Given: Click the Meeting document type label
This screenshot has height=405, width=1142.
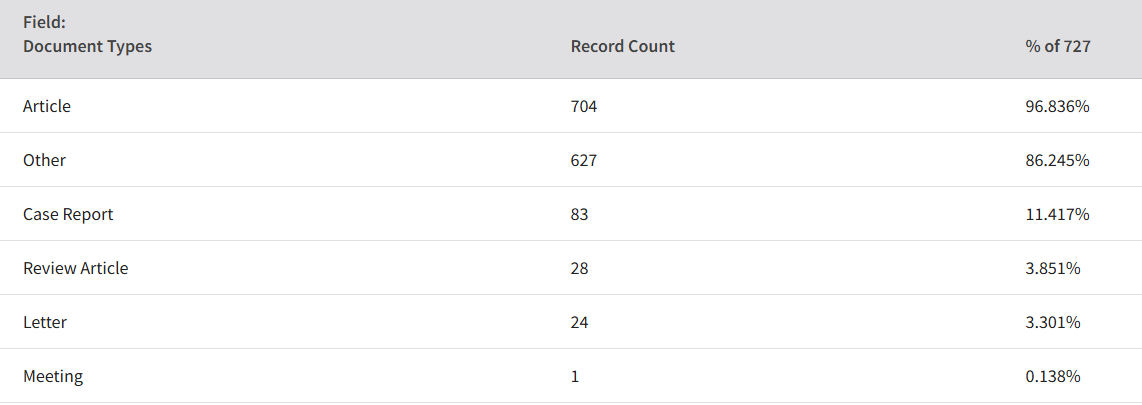Looking at the screenshot, I should (x=53, y=377).
